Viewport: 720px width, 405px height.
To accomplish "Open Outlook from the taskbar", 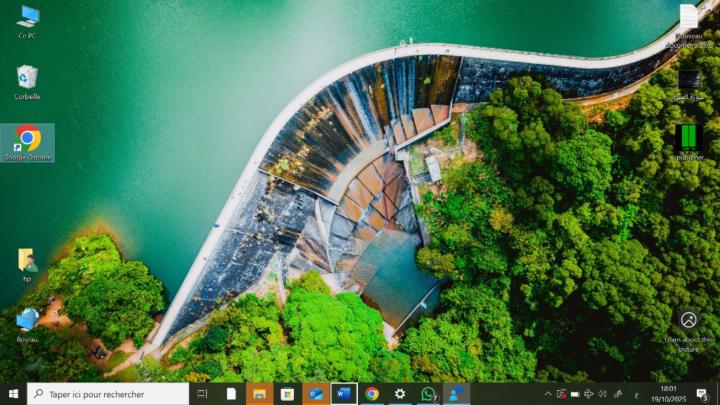I will 315,394.
